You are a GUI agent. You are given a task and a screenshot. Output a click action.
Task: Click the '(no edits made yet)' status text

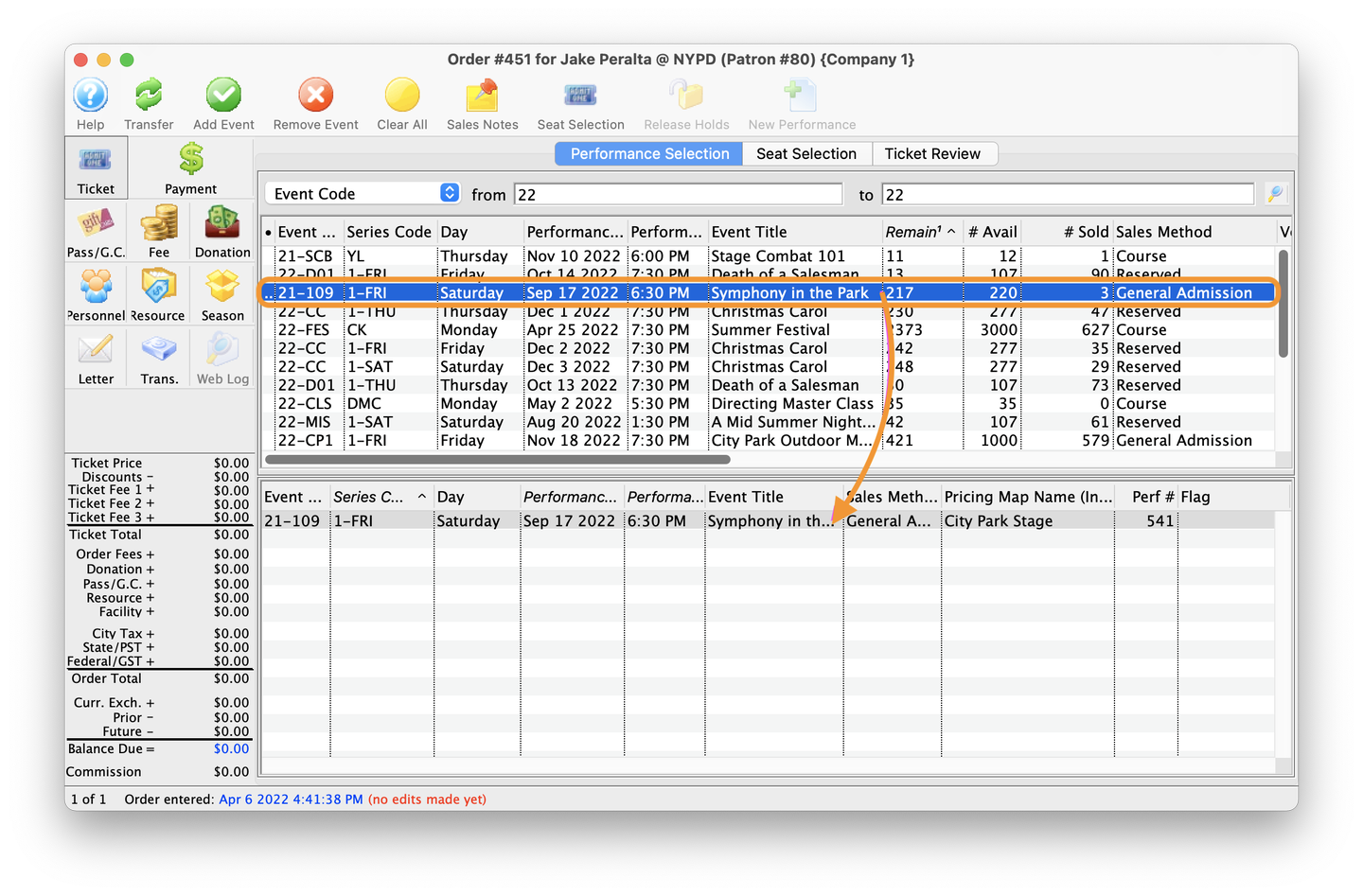tap(427, 799)
